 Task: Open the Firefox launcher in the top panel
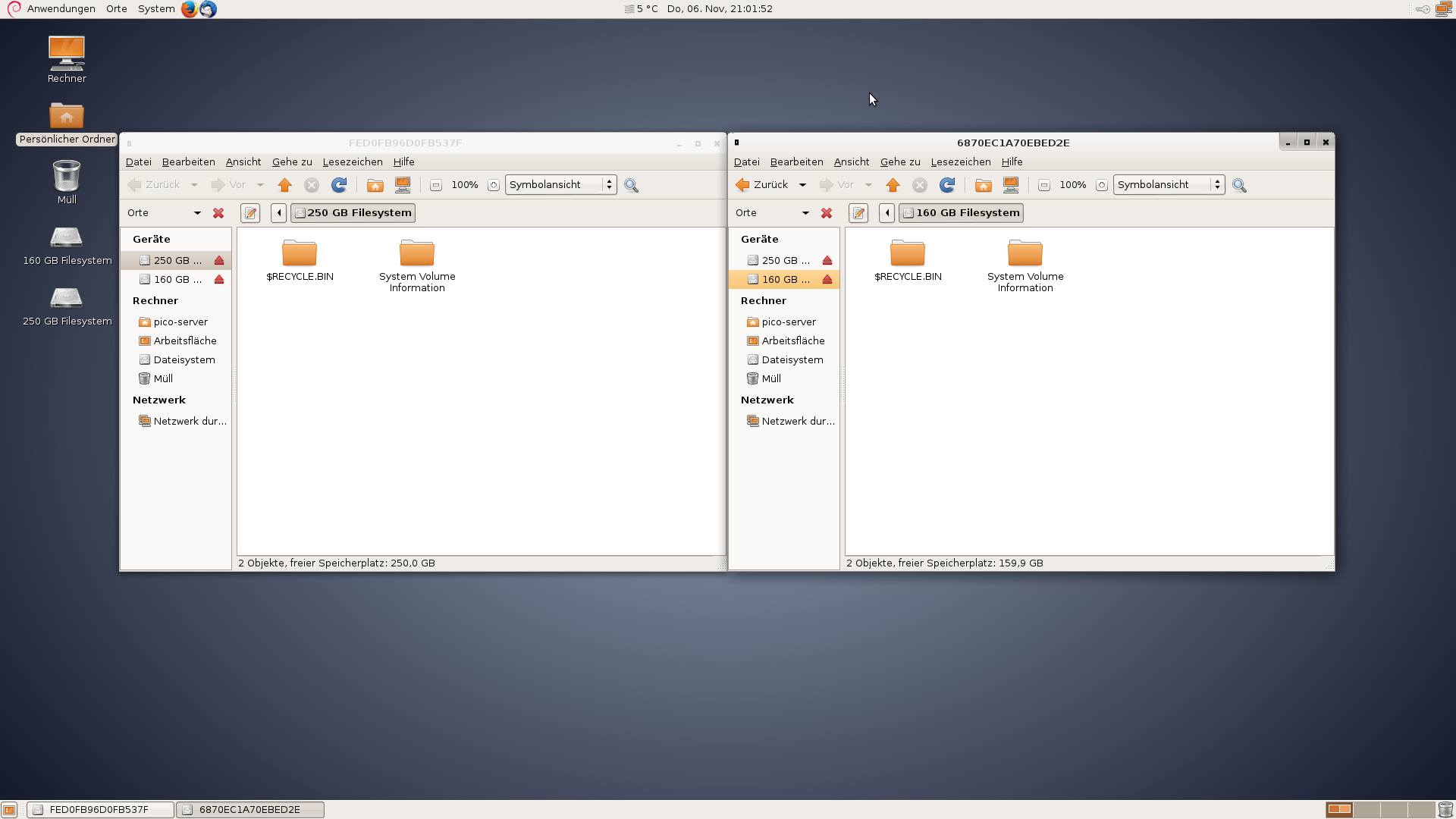pos(189,9)
